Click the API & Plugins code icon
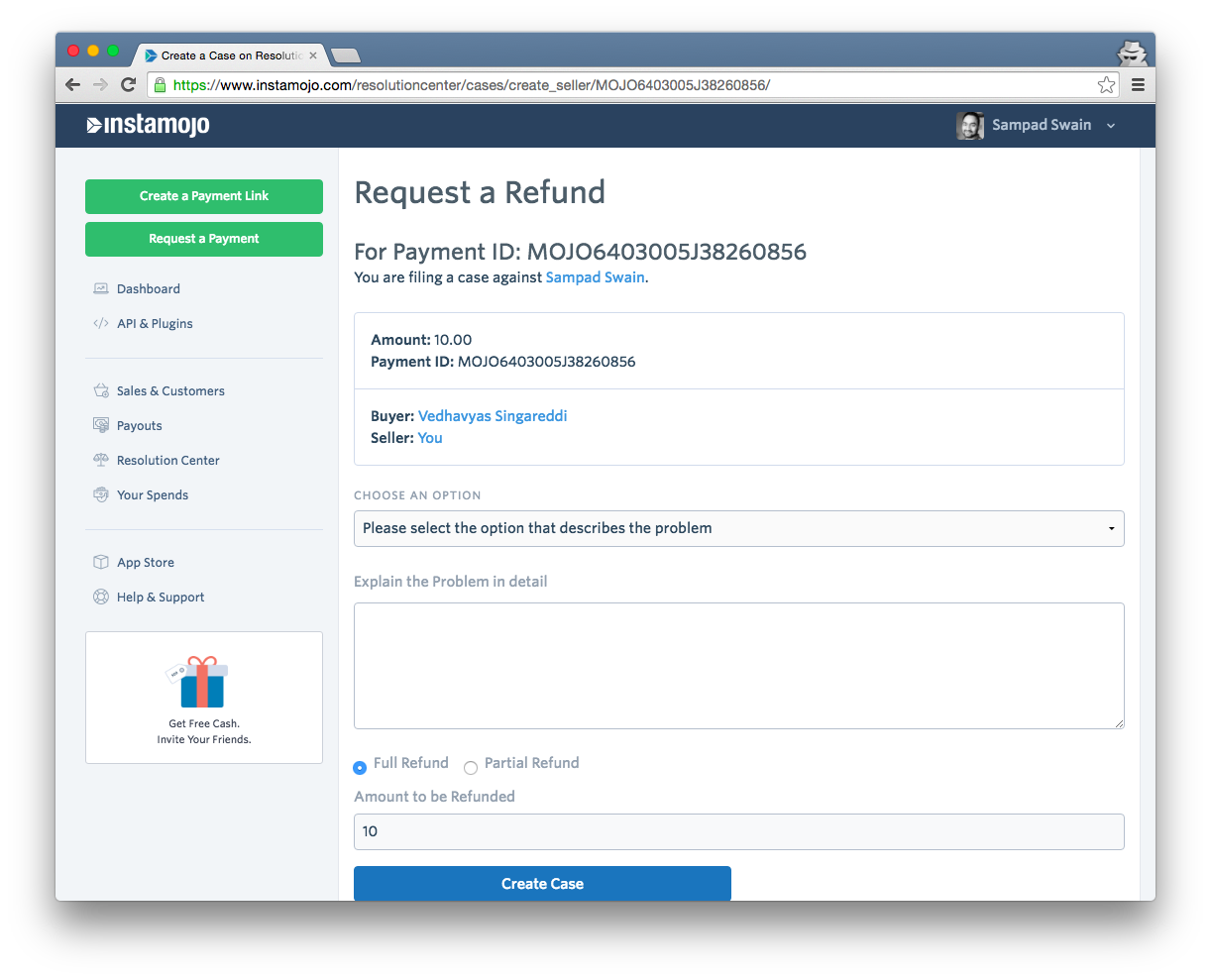The width and height of the screenshot is (1211, 980). 101,323
